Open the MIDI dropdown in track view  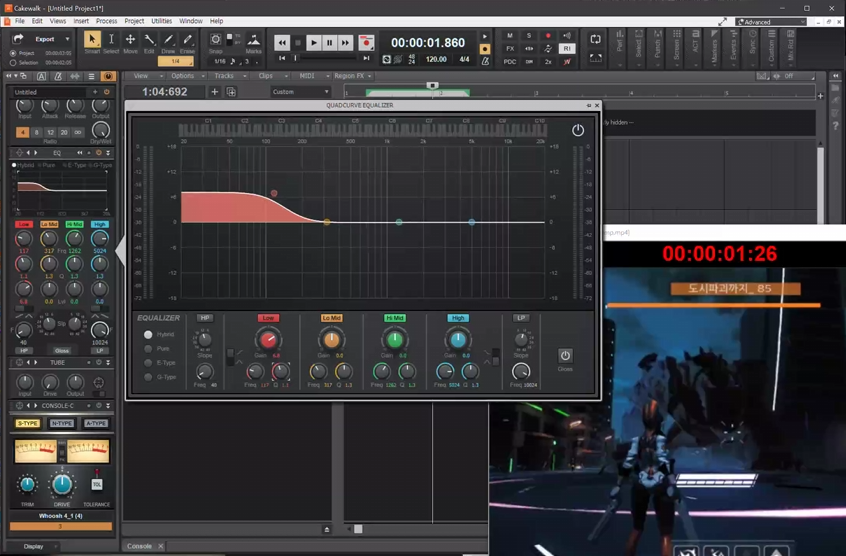[x=310, y=76]
